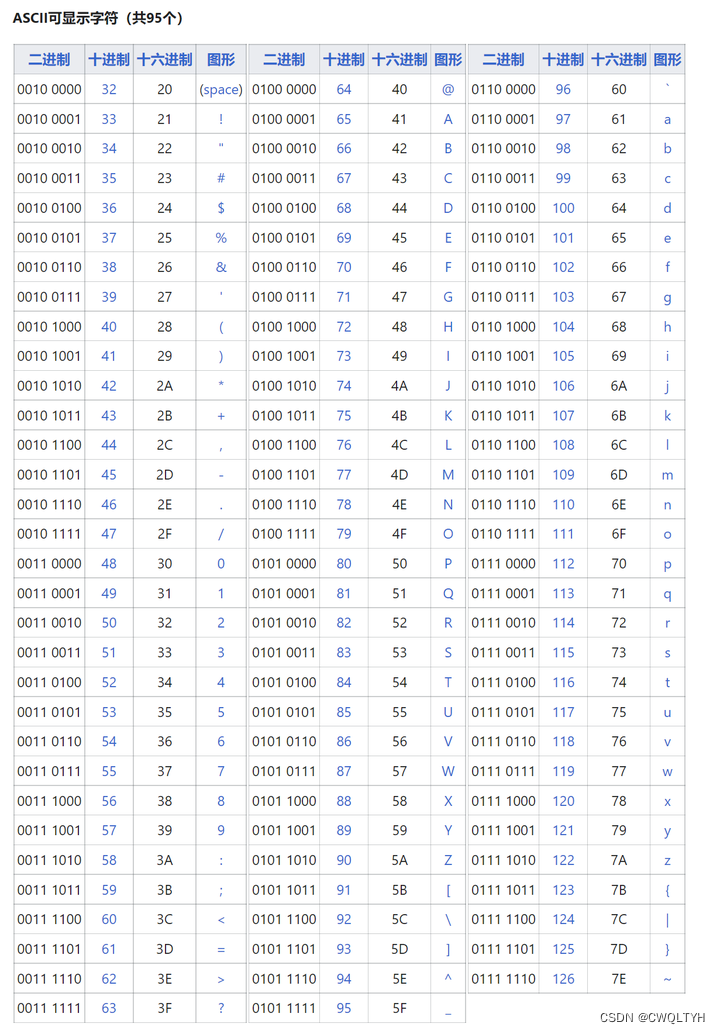Open the tilde ~ glyph link
Image resolution: width=720 pixels, height=1034 pixels.
click(x=667, y=979)
